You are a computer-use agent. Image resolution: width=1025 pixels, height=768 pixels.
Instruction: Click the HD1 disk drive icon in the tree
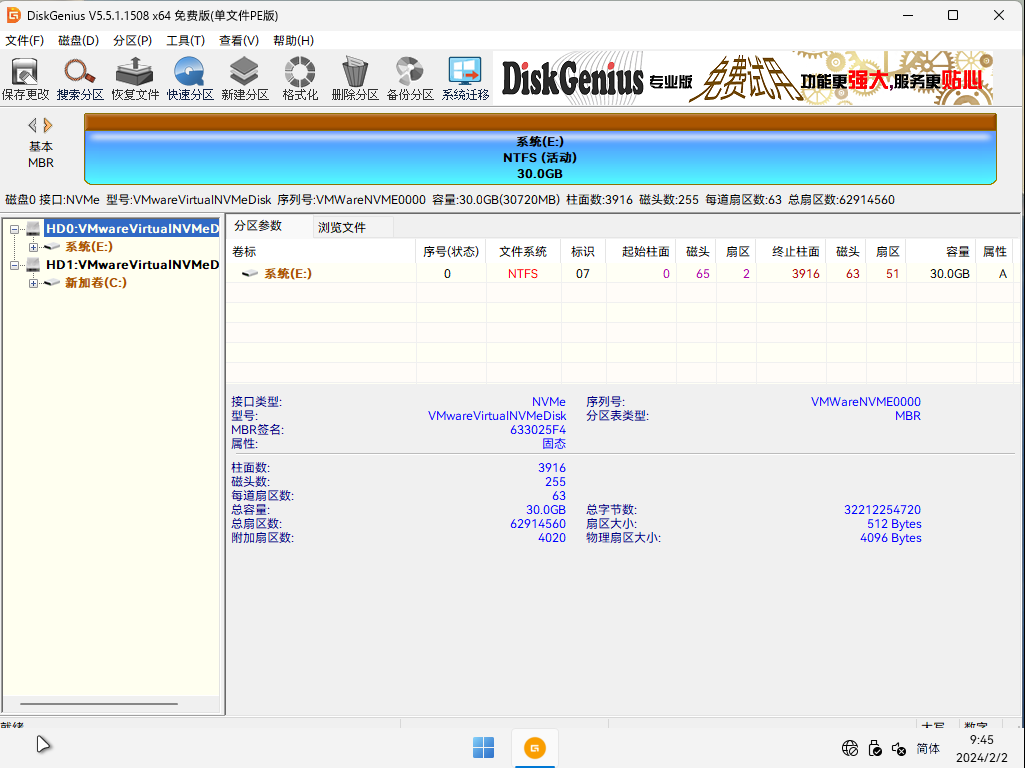point(33,265)
